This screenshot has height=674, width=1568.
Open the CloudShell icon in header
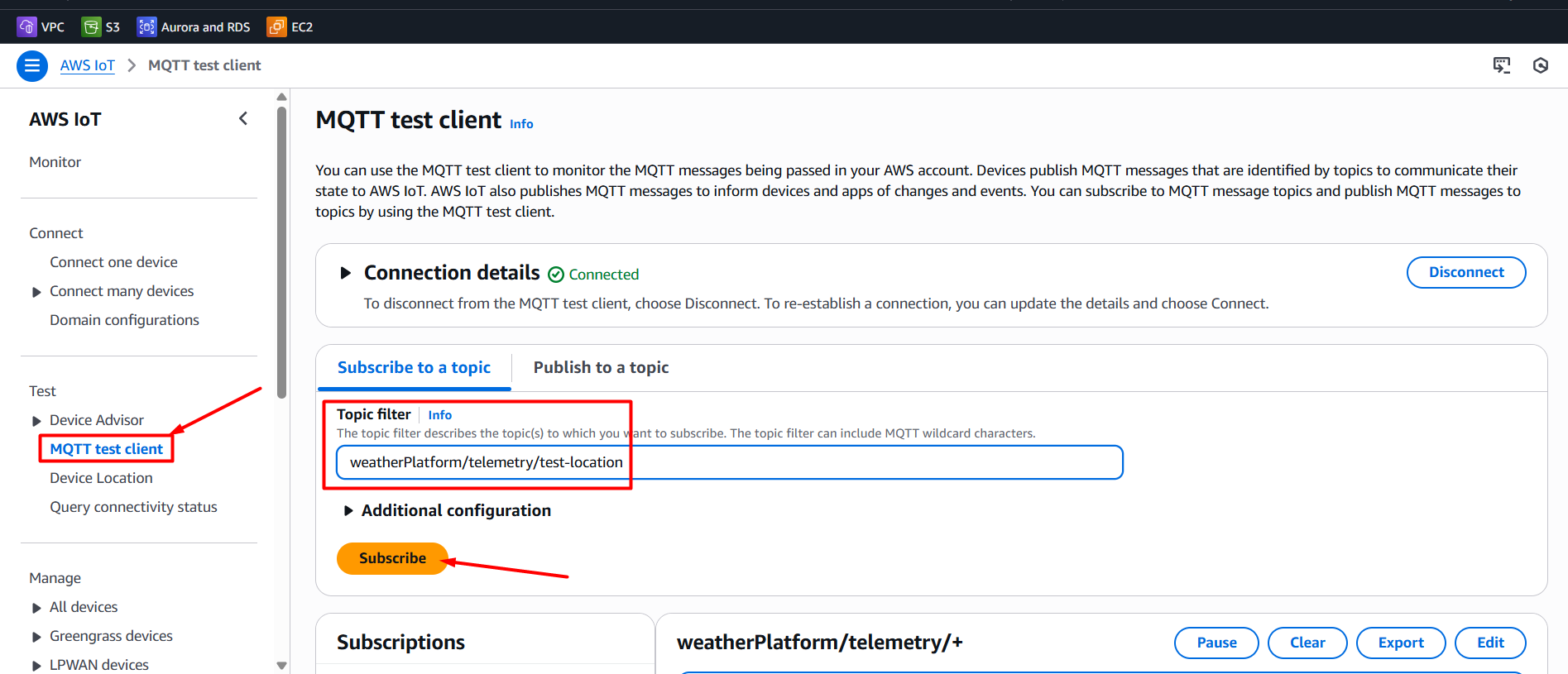pos(1501,65)
